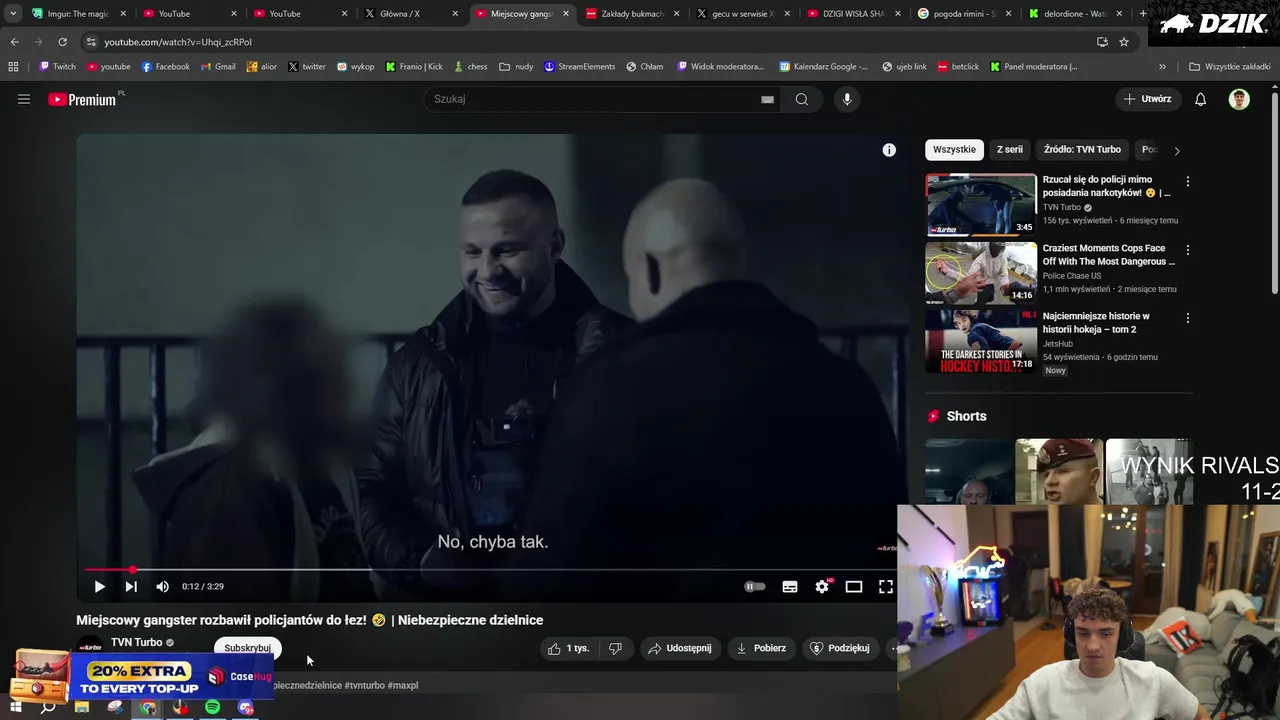1280x720 pixels.
Task: Open the on-screen keyboard icon in search box
Action: 767,99
